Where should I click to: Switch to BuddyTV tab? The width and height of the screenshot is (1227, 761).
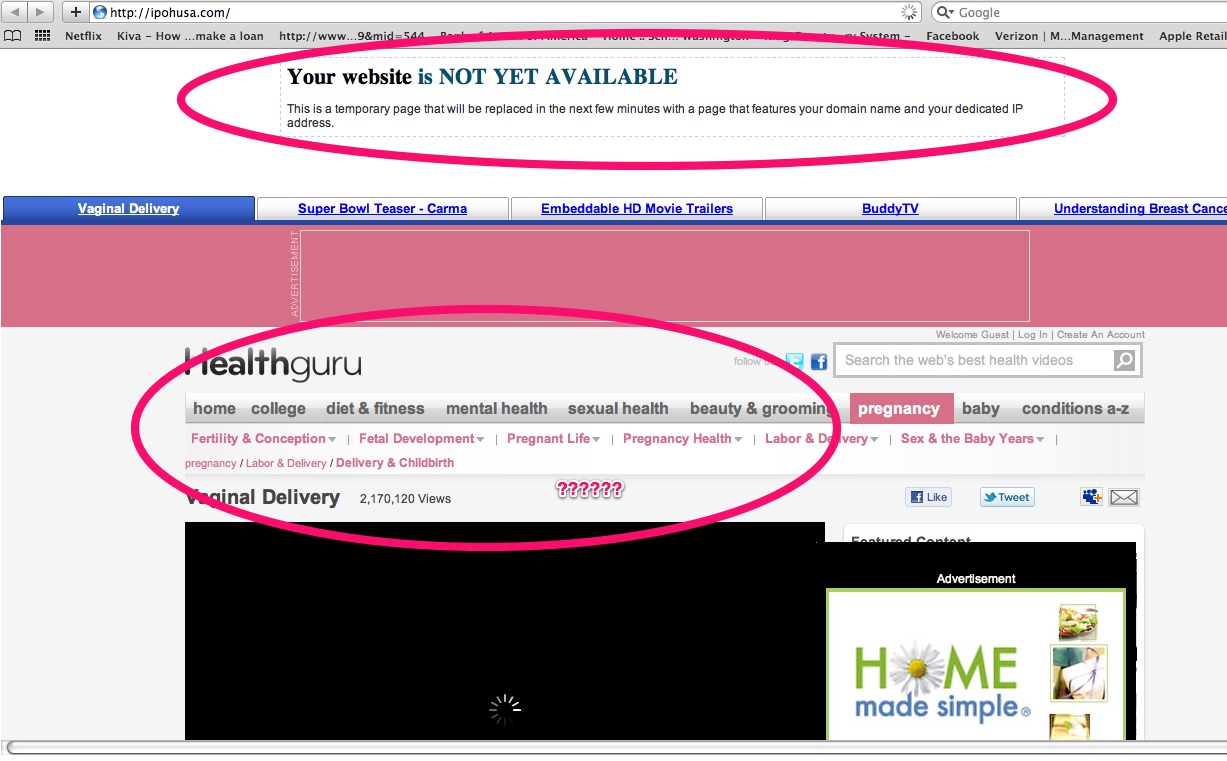pos(890,209)
